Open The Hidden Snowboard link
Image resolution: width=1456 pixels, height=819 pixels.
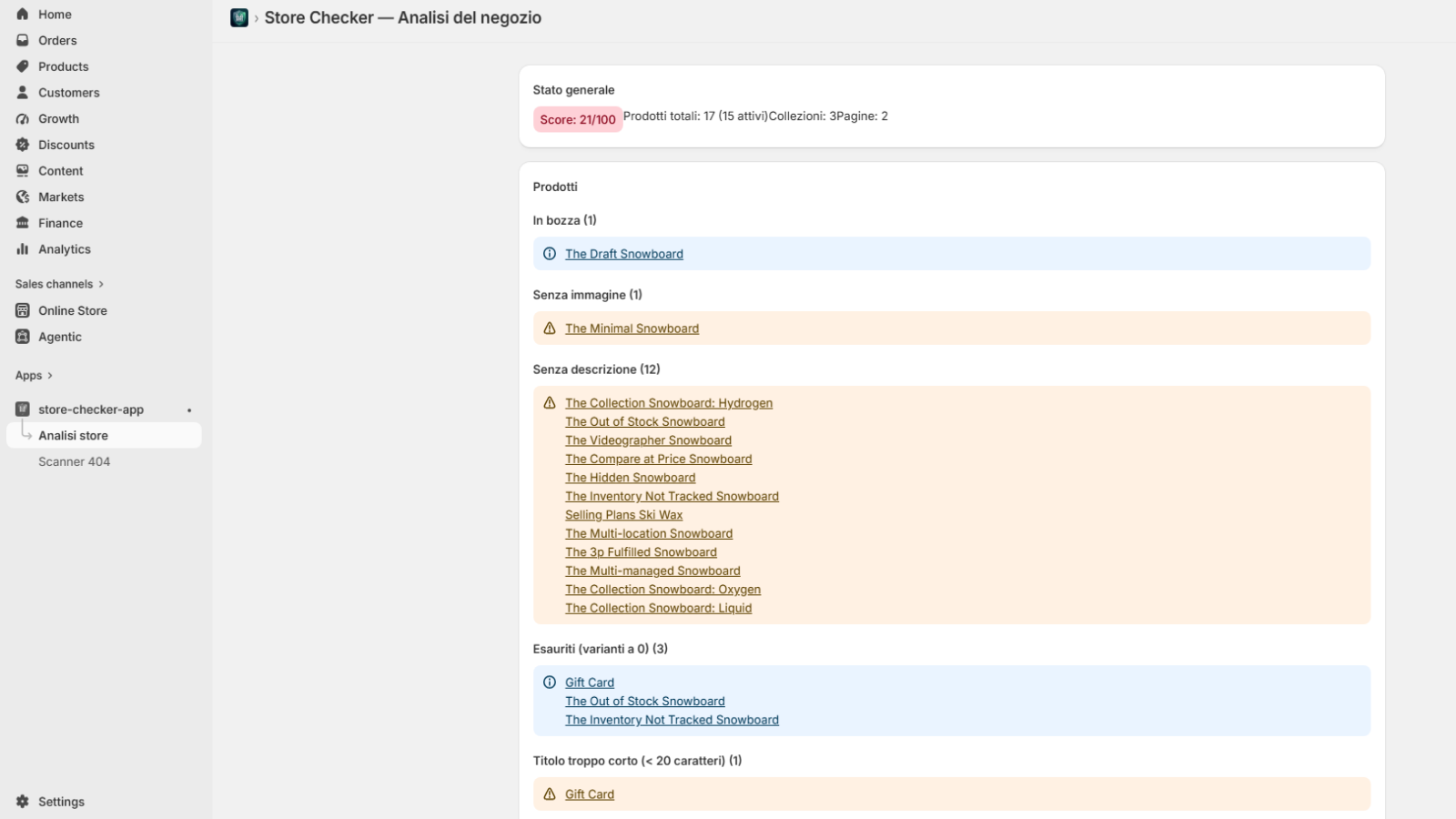631,478
